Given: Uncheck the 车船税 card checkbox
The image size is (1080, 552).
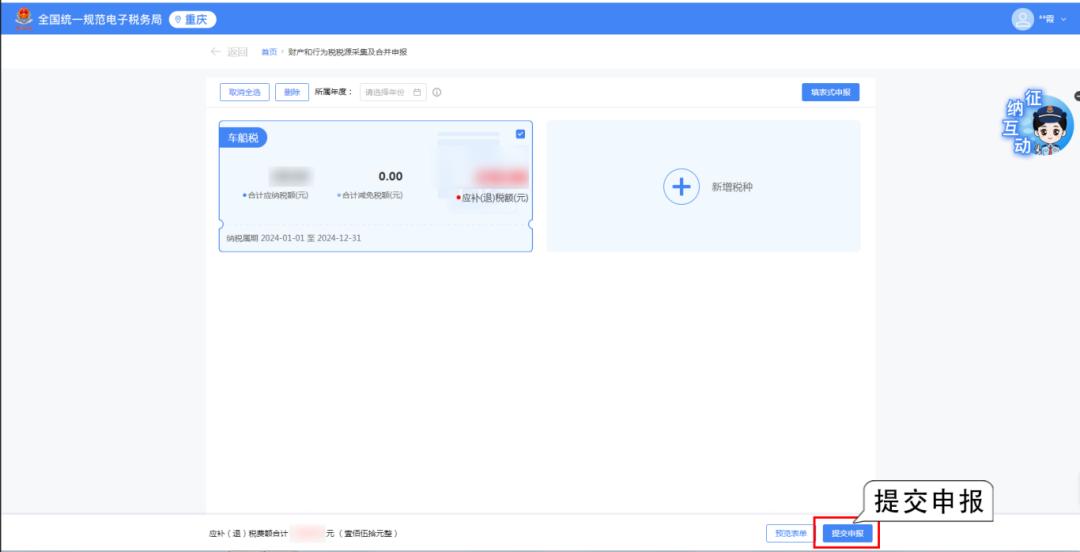Looking at the screenshot, I should [x=520, y=134].
